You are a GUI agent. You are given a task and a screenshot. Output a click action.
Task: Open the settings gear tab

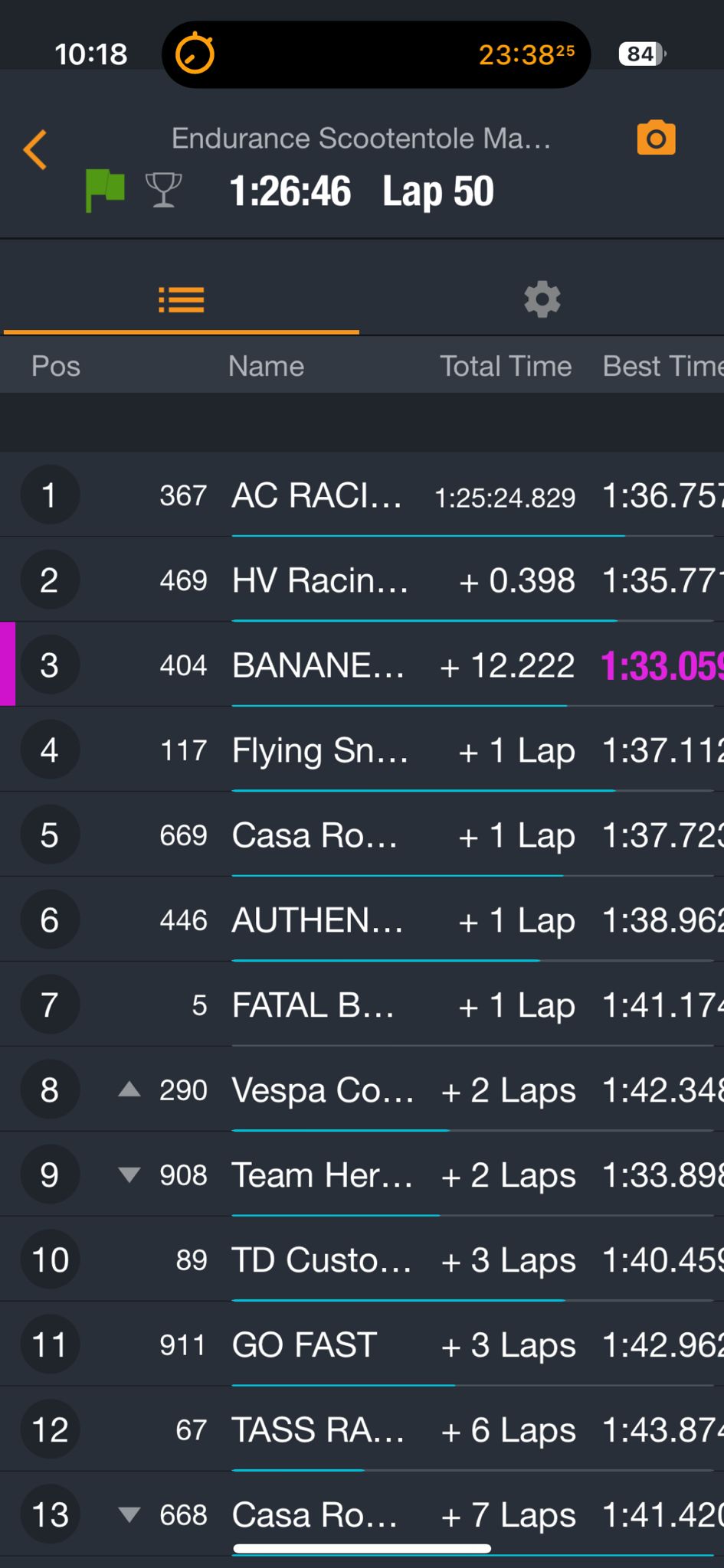(x=542, y=299)
